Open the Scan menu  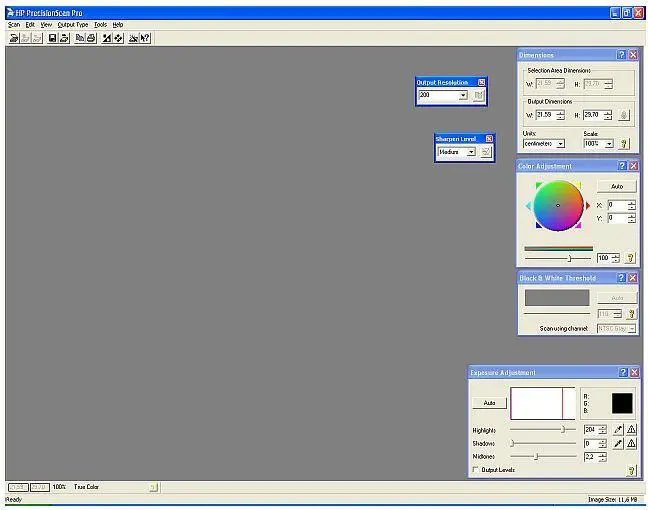[x=14, y=25]
